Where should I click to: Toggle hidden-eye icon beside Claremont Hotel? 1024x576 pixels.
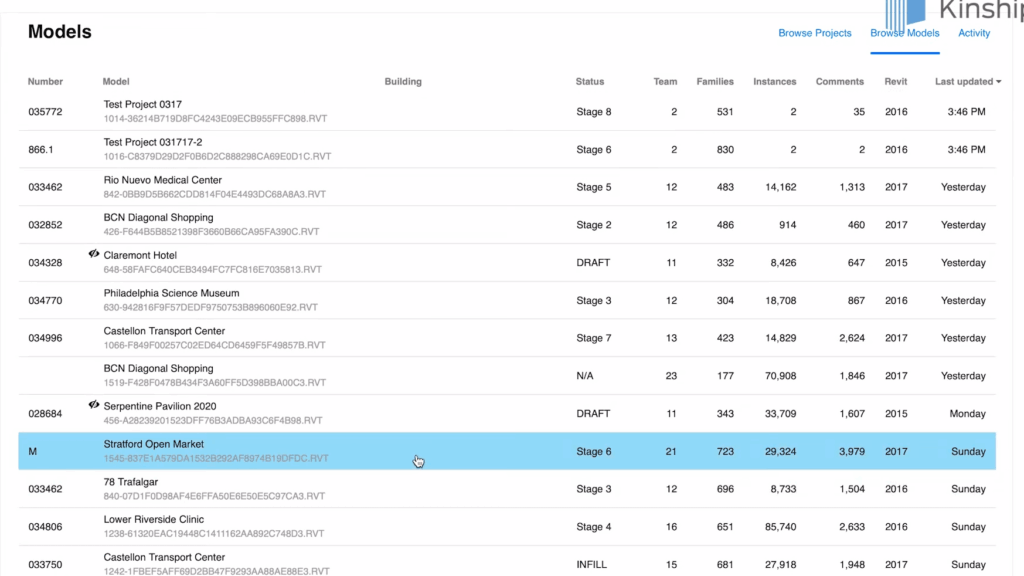tap(94, 254)
